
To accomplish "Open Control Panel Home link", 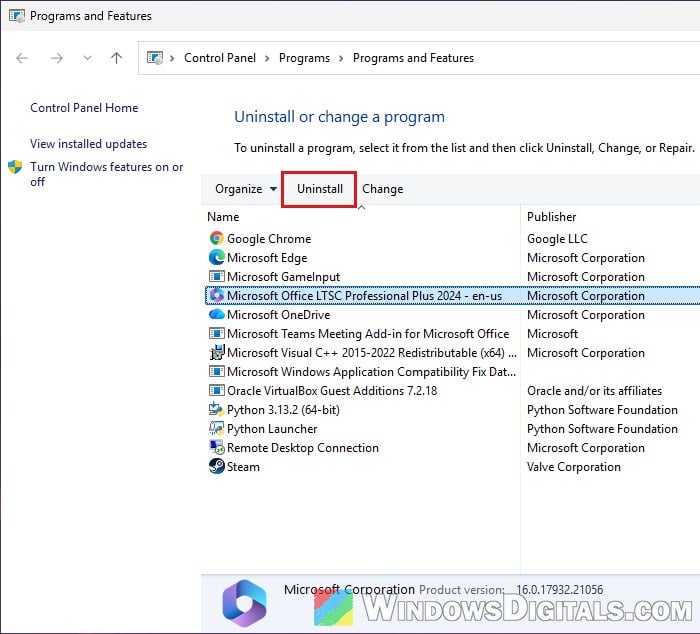I will tap(84, 108).
